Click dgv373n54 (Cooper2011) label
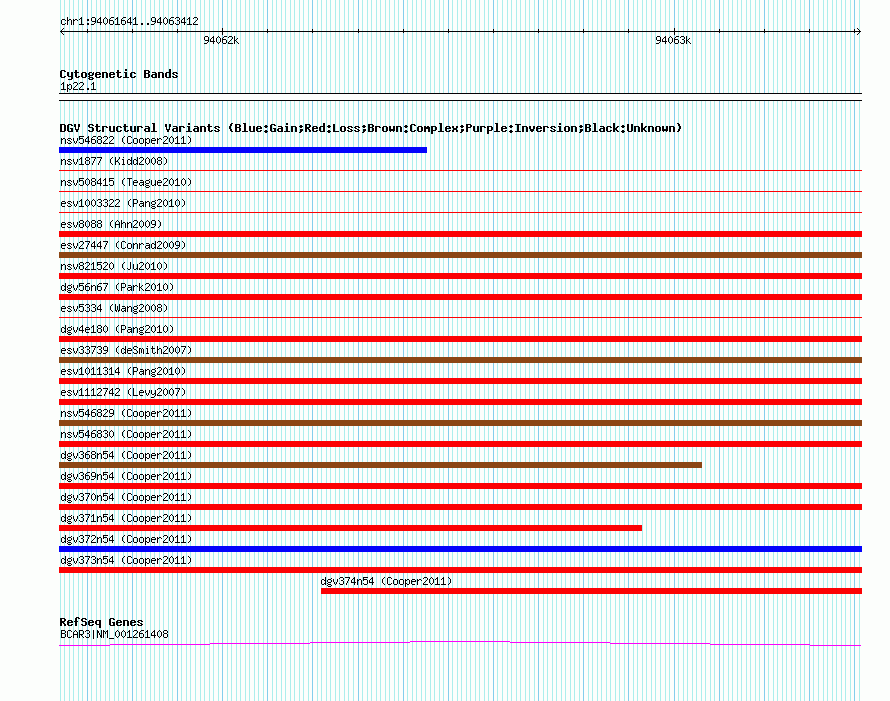This screenshot has height=701, width=890. [x=126, y=560]
